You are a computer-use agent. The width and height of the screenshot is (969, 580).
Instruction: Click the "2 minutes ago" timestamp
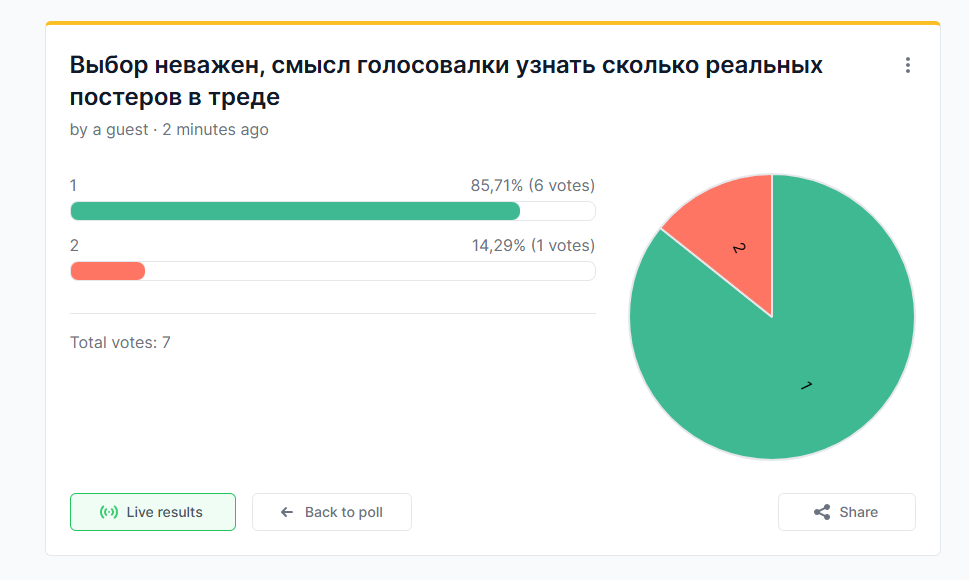coord(215,130)
